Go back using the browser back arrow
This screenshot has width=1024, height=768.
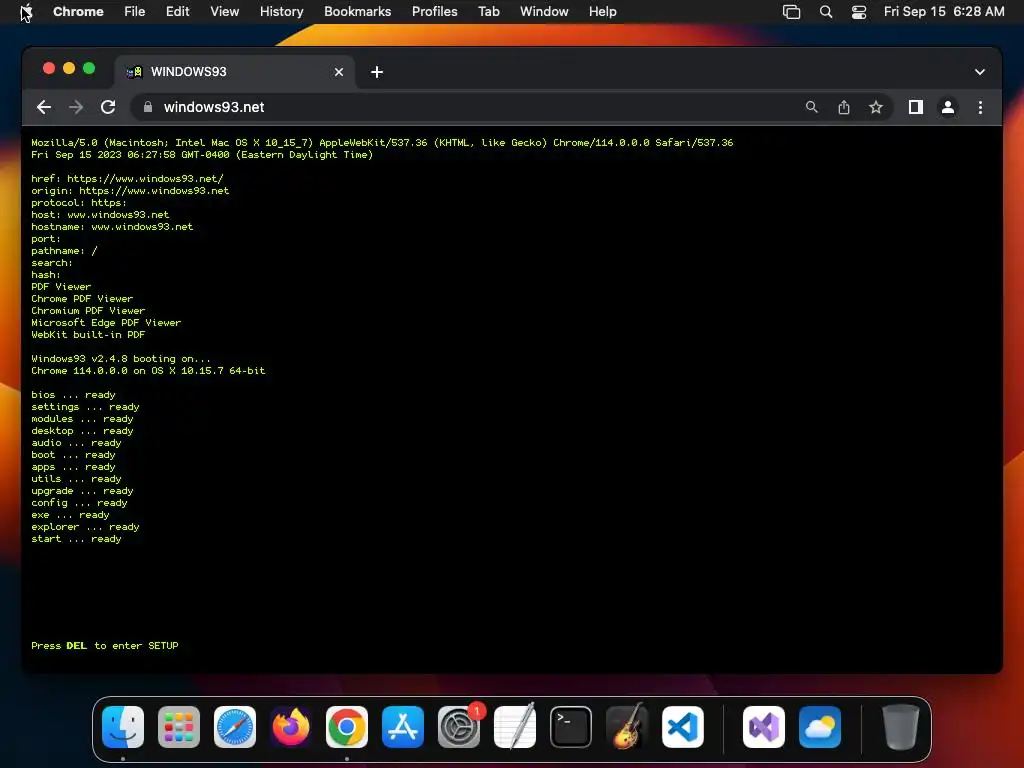[44, 107]
